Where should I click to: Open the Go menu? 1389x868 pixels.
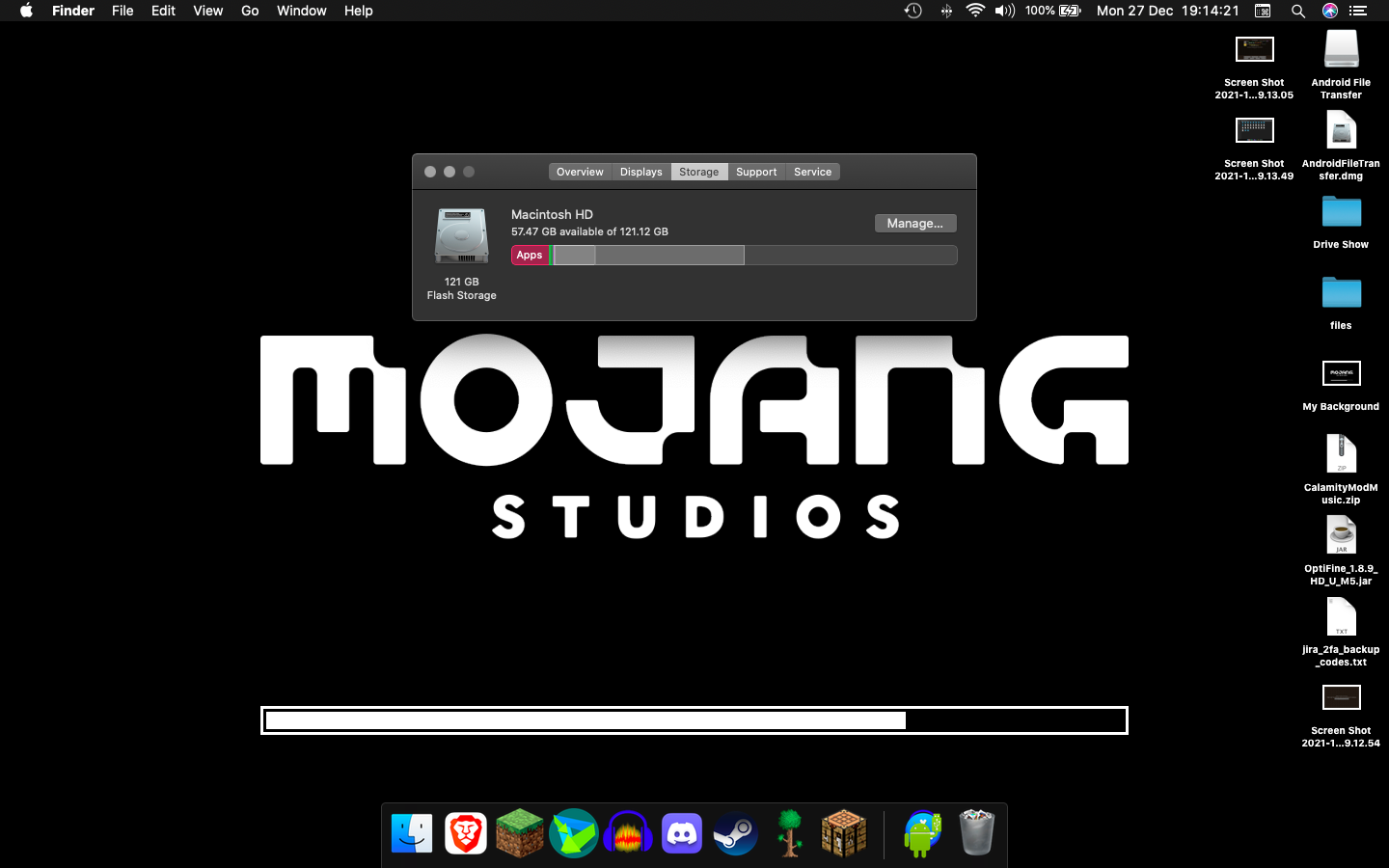[x=250, y=11]
